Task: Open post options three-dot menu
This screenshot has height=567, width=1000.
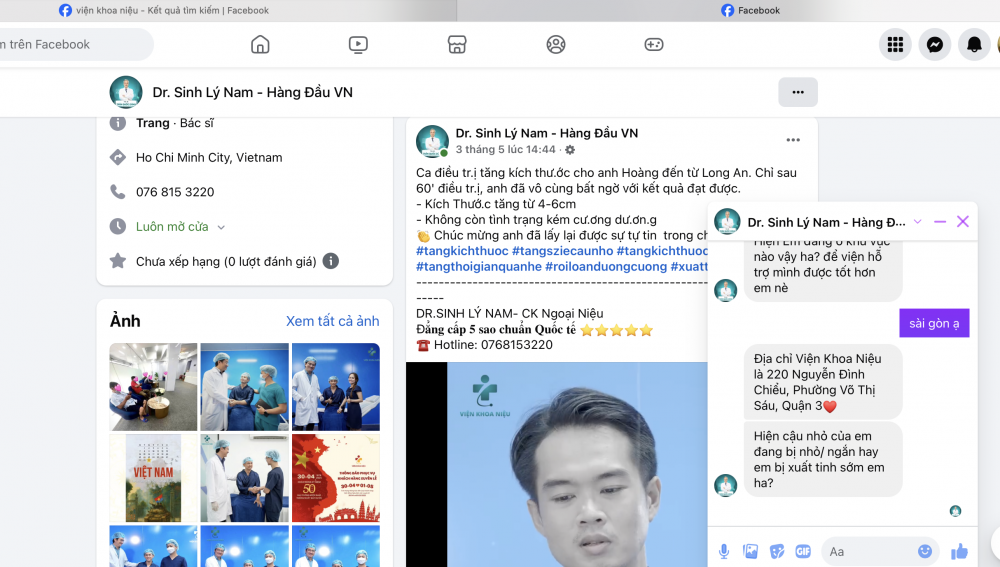Action: 793,140
